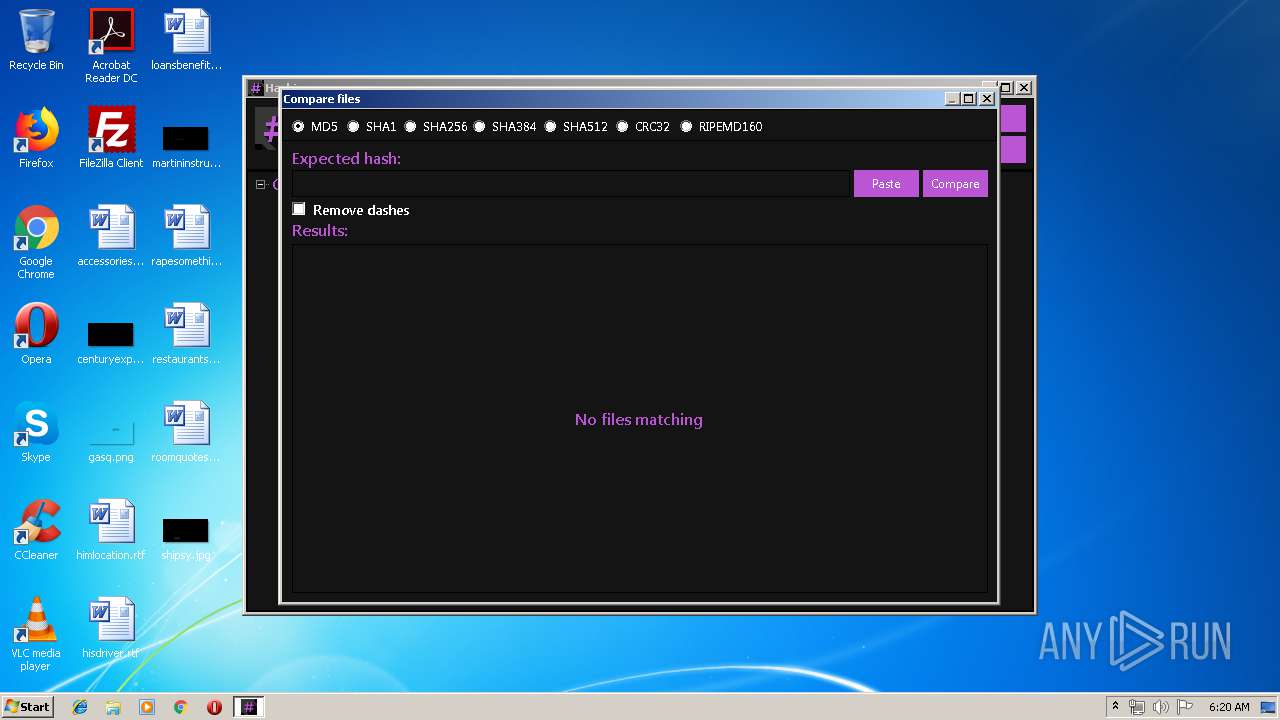Switch to Hasher app in taskbar

pyautogui.click(x=249, y=707)
